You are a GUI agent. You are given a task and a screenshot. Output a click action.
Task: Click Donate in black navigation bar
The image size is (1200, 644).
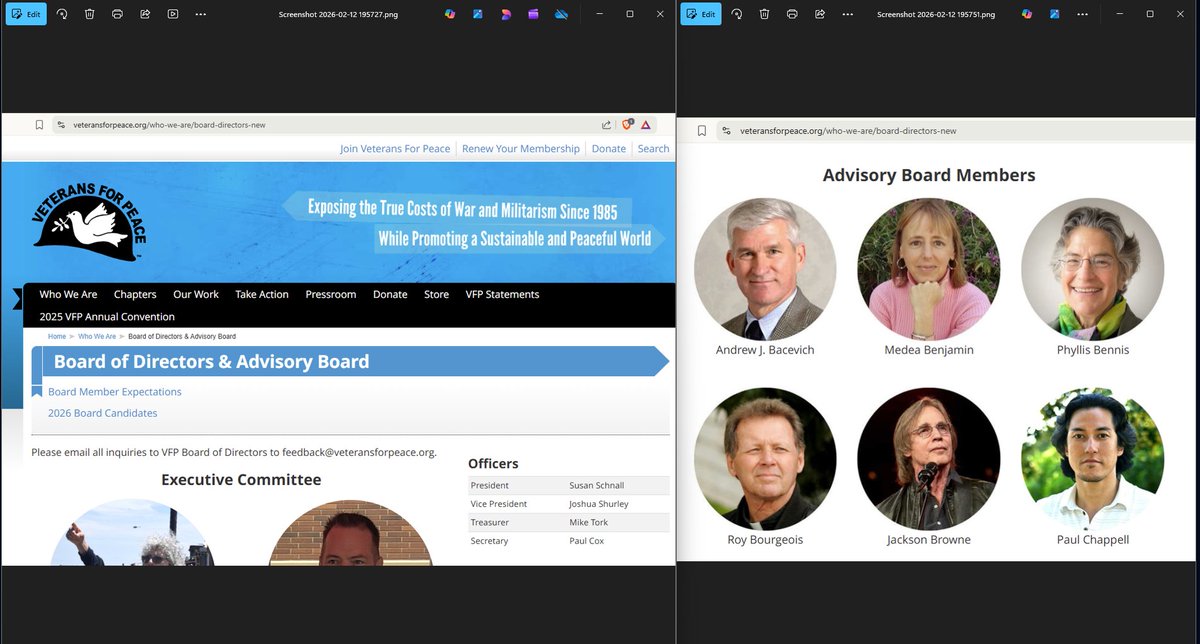point(390,294)
